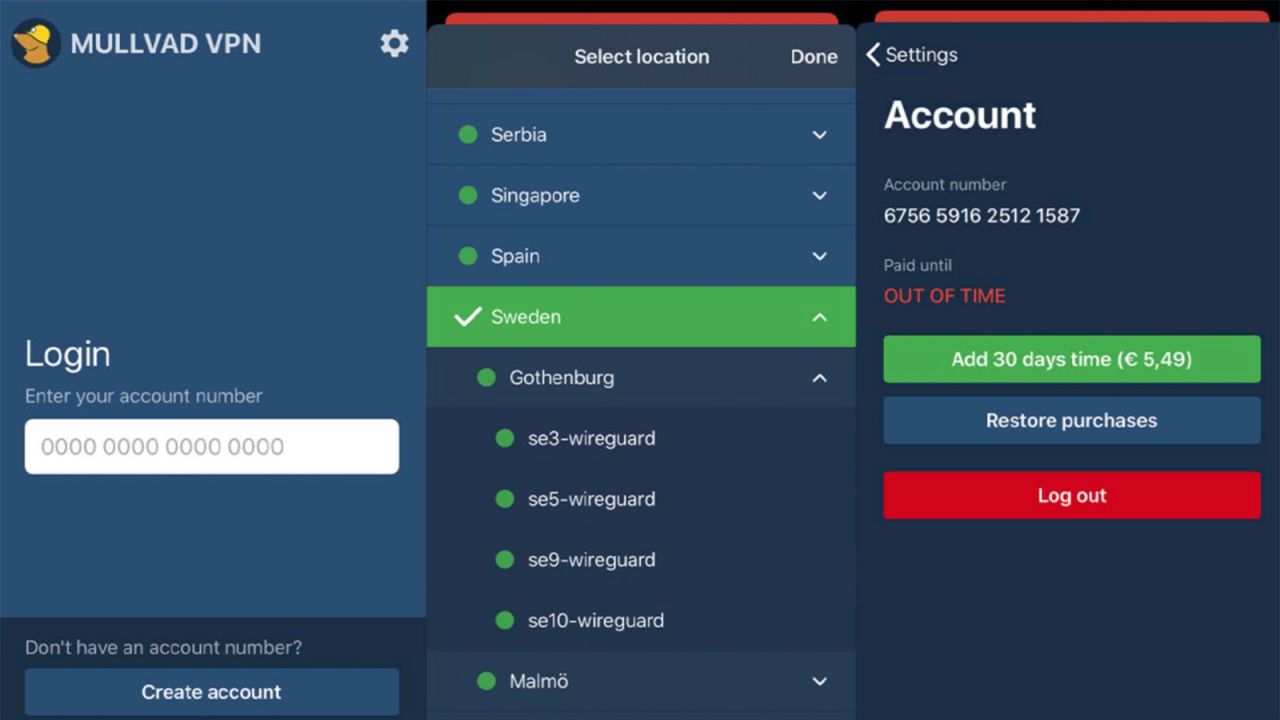The width and height of the screenshot is (1280, 720).
Task: Select Gothenburg as location
Action: click(641, 377)
